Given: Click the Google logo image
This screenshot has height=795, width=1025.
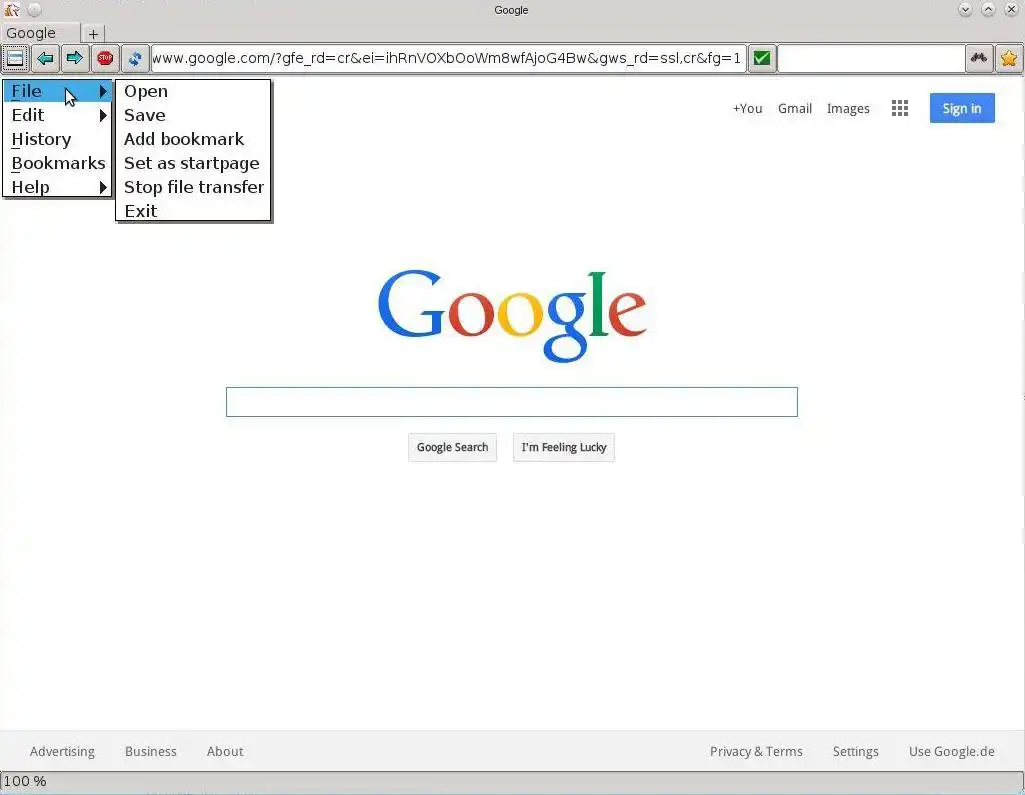Looking at the screenshot, I should coord(512,316).
